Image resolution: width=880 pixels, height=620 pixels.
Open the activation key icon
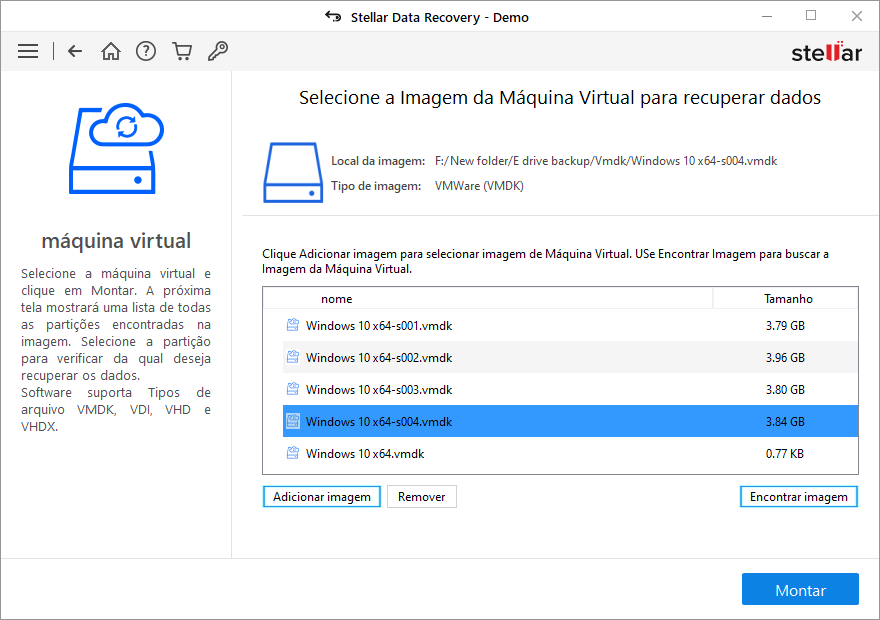(x=218, y=52)
